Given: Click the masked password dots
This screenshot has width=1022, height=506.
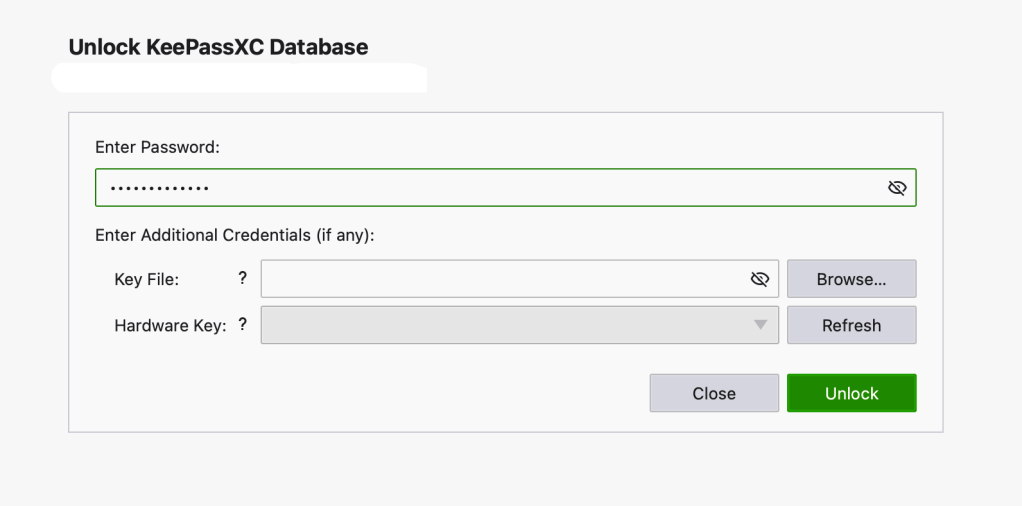Looking at the screenshot, I should pos(159,188).
